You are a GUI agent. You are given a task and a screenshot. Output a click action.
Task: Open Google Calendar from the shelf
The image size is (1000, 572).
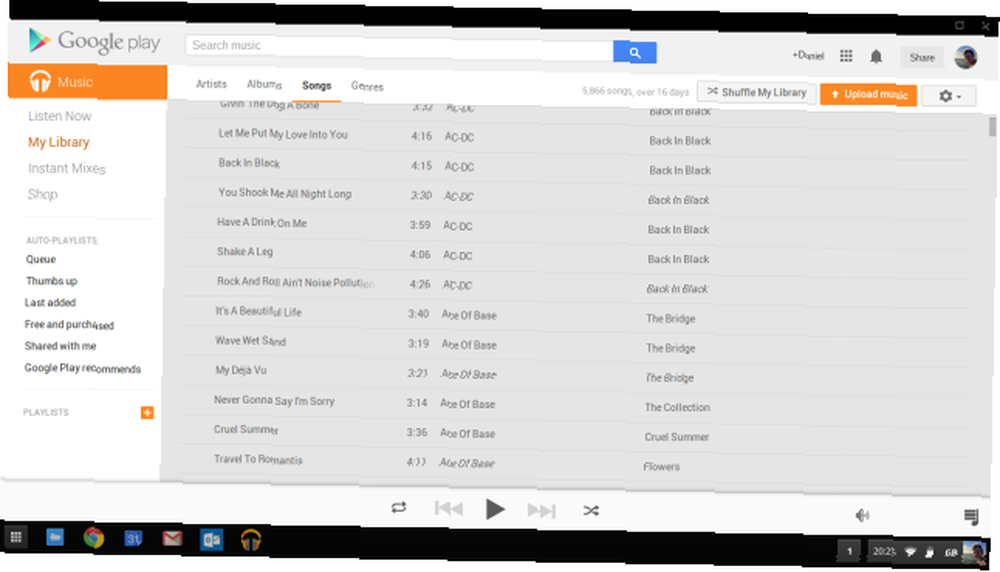tap(133, 539)
